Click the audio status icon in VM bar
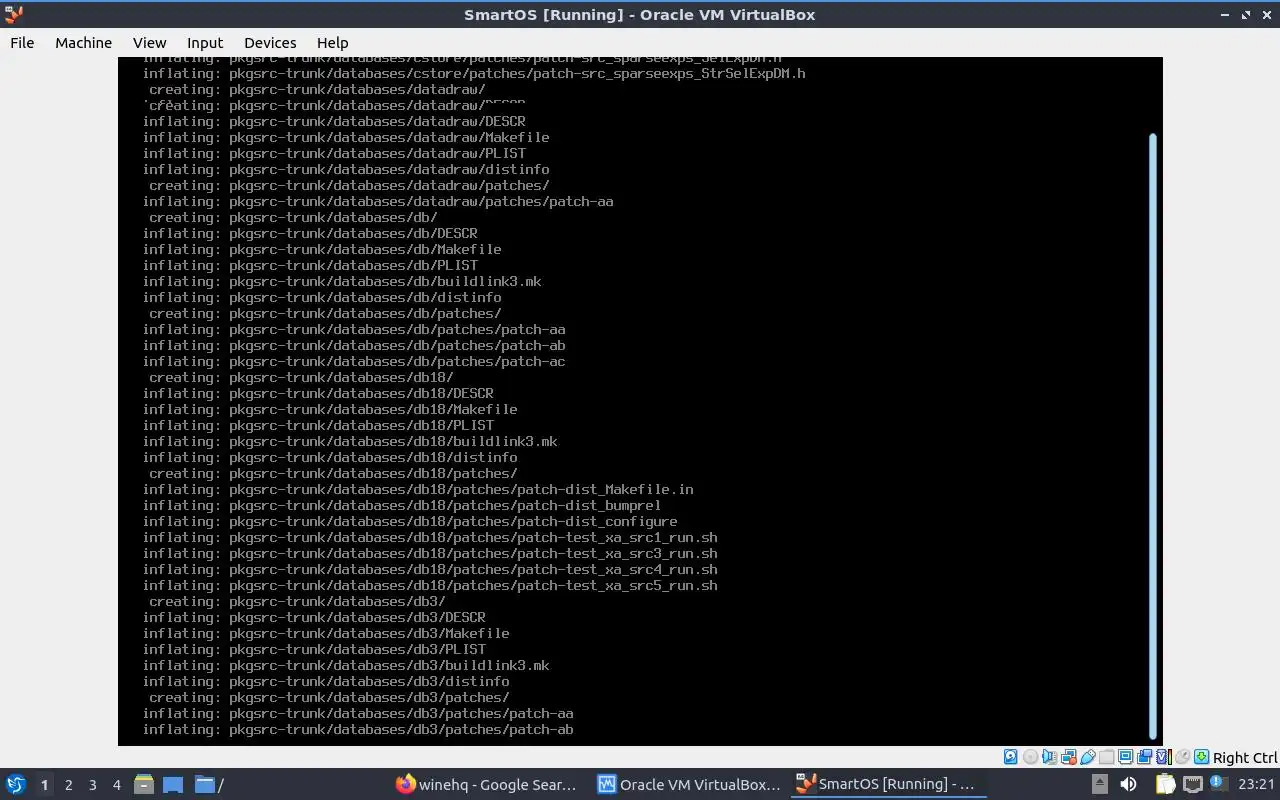This screenshot has width=1280, height=800. click(1049, 757)
